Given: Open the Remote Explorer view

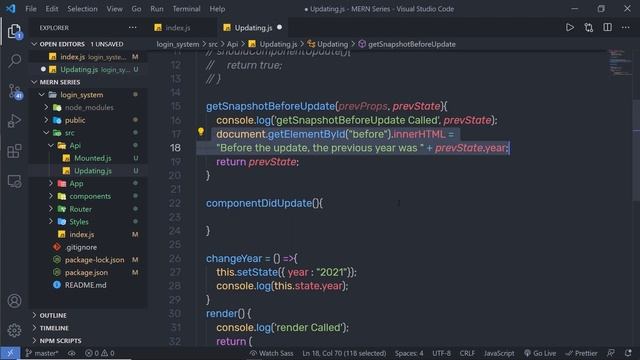Looking at the screenshot, I should point(14,181).
